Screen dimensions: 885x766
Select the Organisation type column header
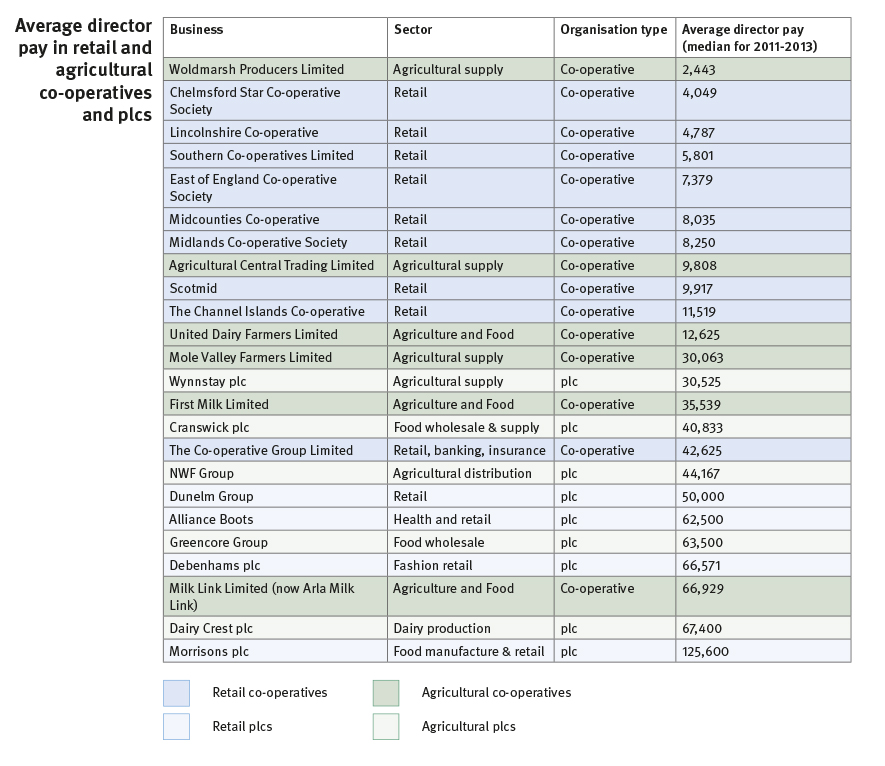[x=613, y=30]
